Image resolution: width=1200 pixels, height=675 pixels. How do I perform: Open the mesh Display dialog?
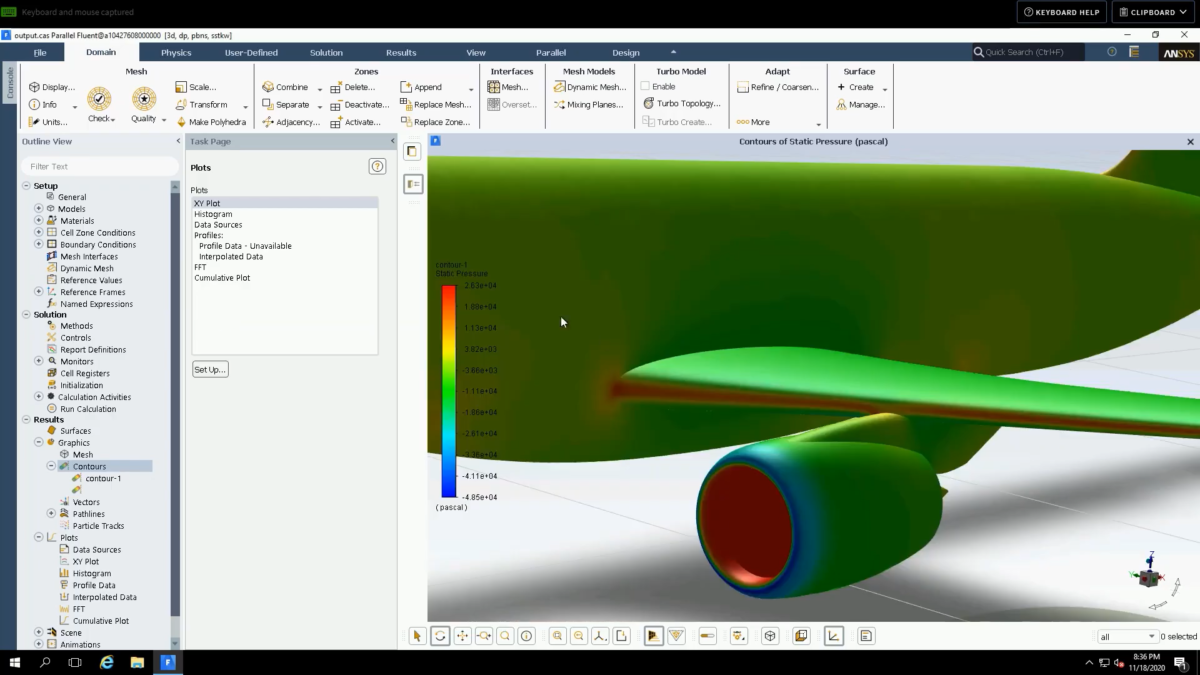[x=52, y=87]
